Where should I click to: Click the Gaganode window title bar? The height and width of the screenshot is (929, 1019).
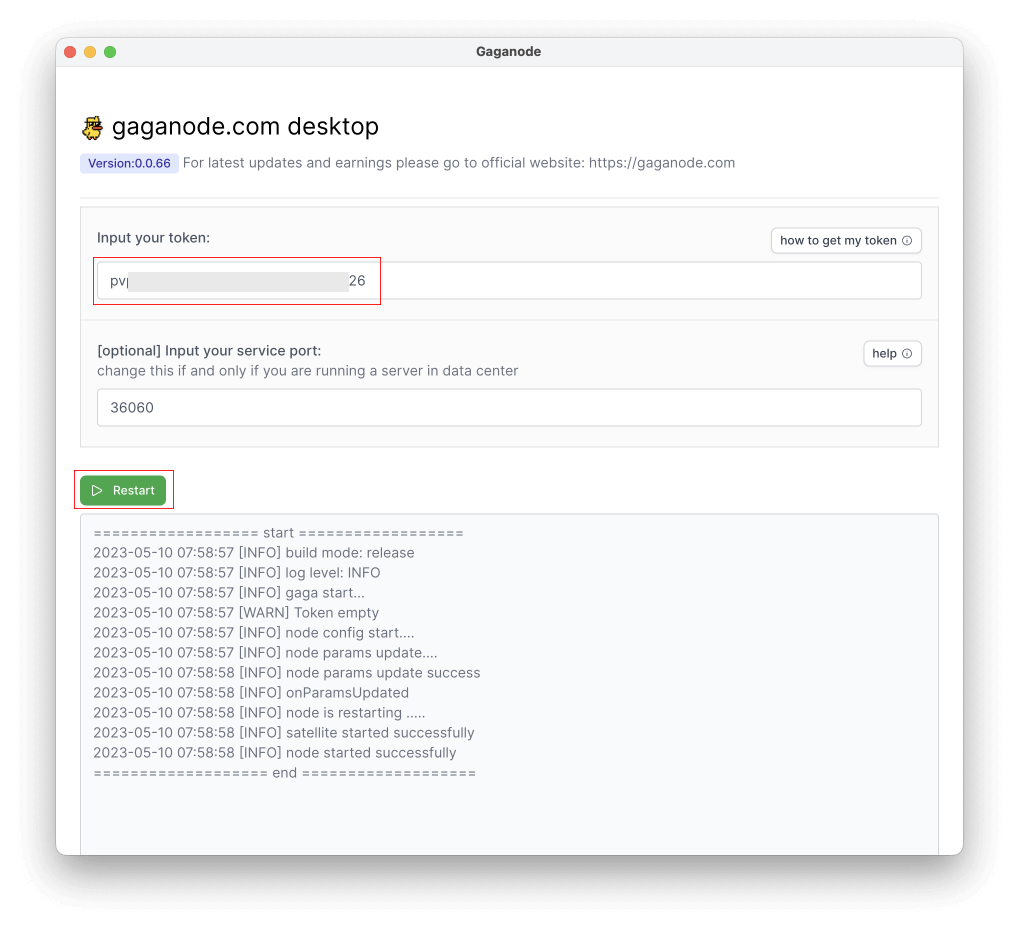tap(508, 52)
